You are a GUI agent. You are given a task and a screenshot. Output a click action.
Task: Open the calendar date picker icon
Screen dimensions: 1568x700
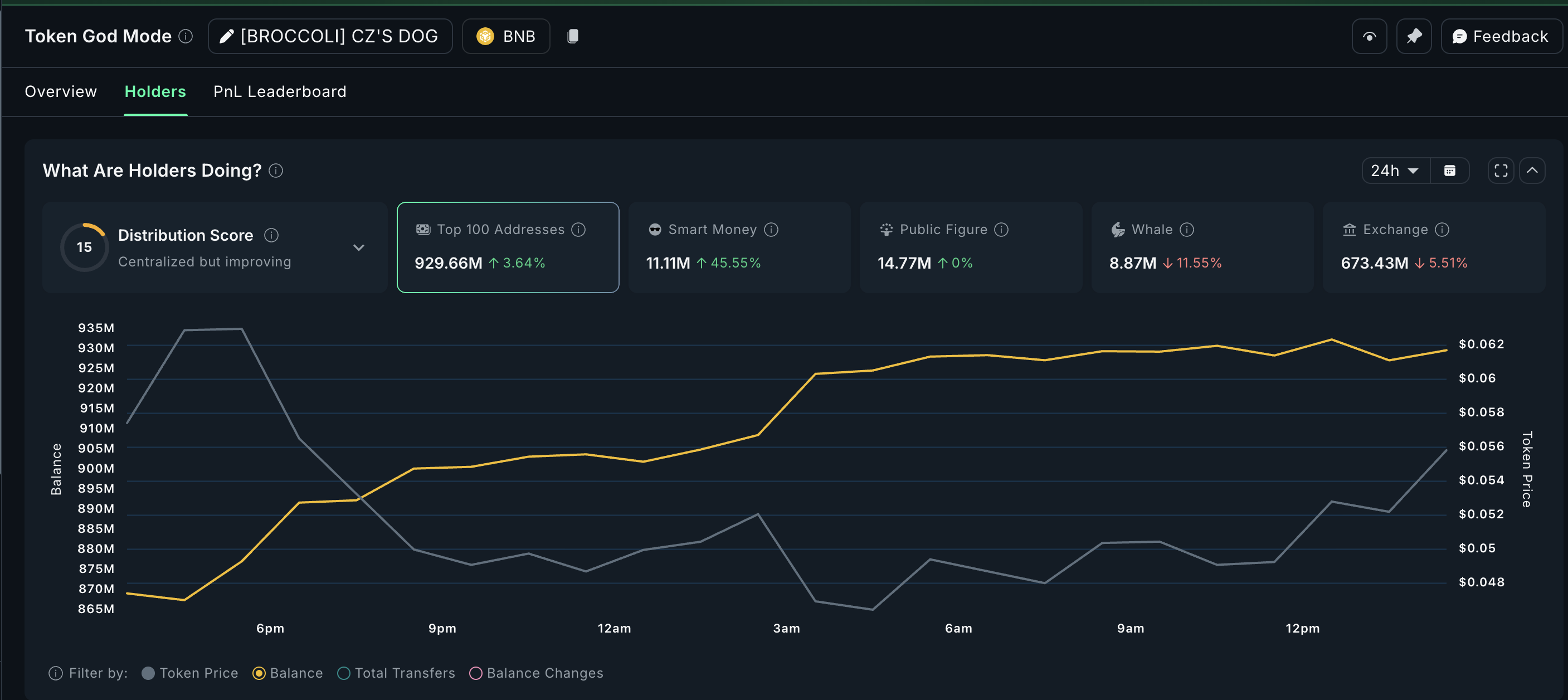pyautogui.click(x=1449, y=171)
